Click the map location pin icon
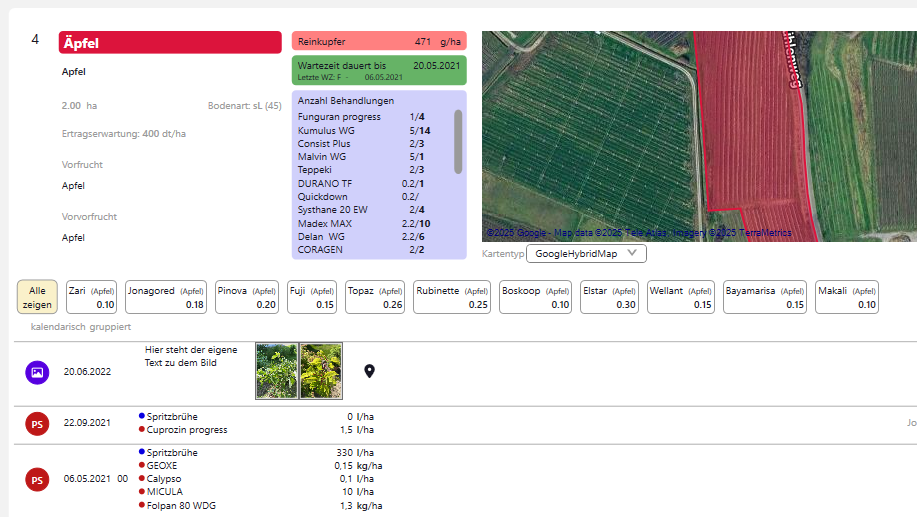This screenshot has height=517, width=917. 369,372
